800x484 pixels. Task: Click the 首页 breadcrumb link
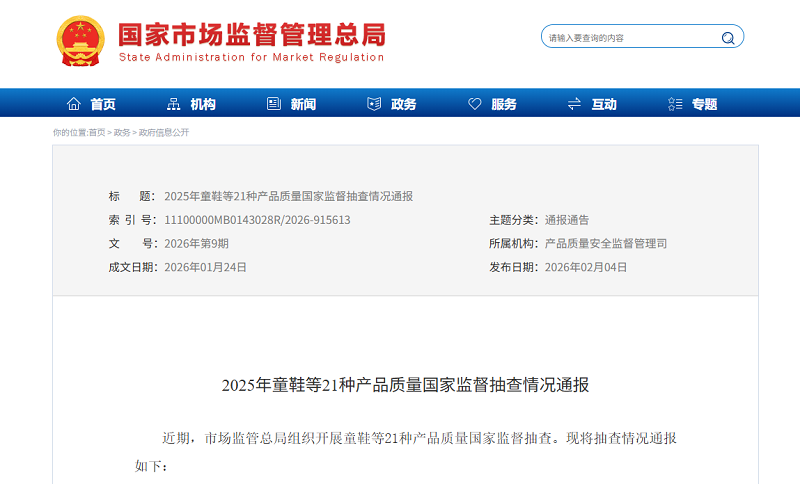(97, 133)
